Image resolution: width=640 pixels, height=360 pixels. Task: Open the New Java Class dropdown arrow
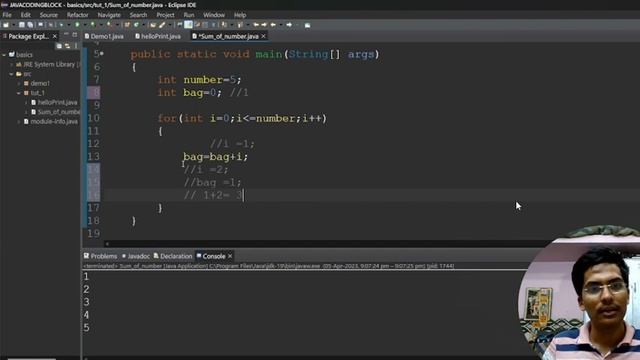(x=143, y=25)
